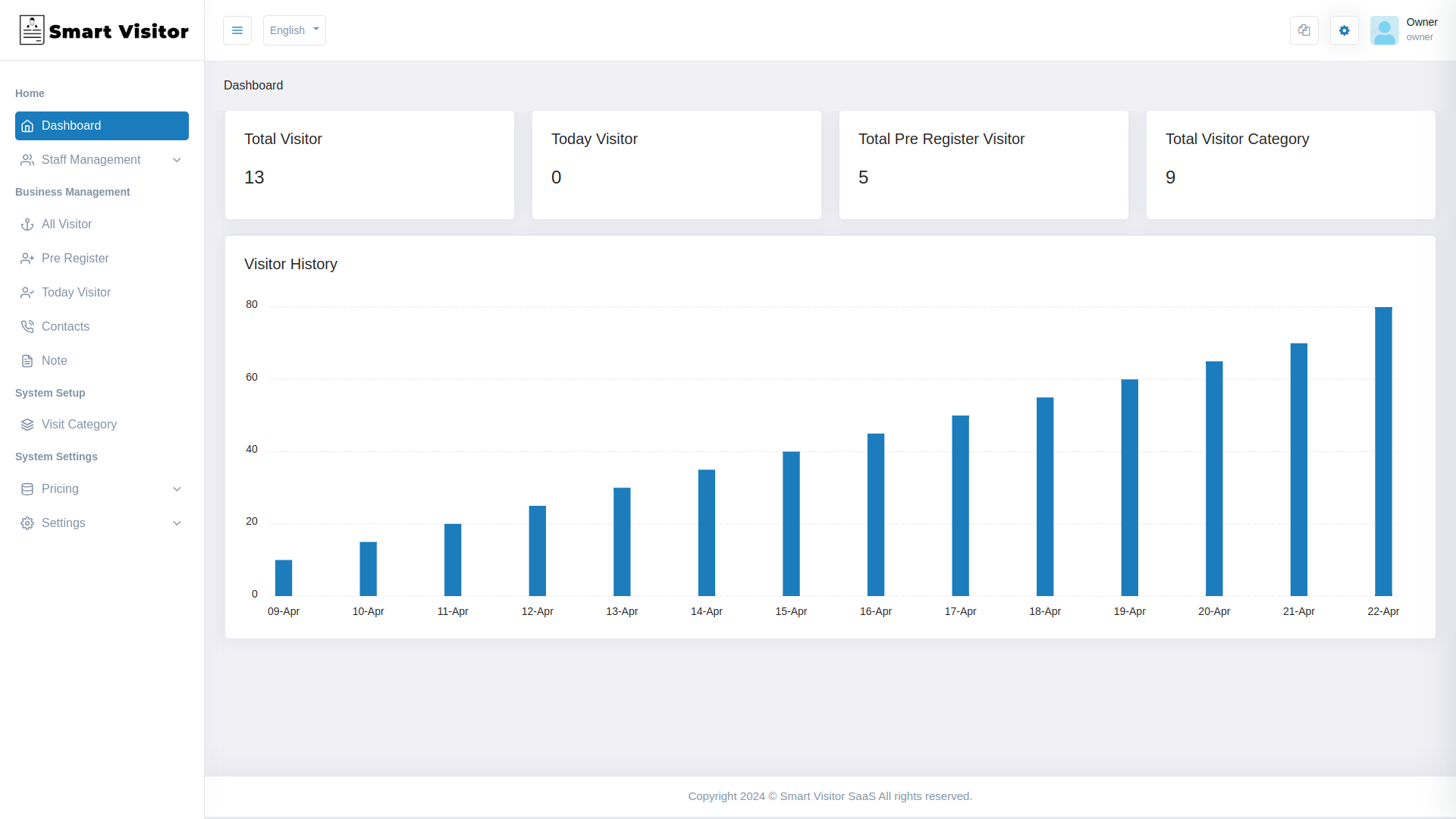Toggle the sidebar with hamburger menu
Image resolution: width=1456 pixels, height=819 pixels.
point(237,30)
